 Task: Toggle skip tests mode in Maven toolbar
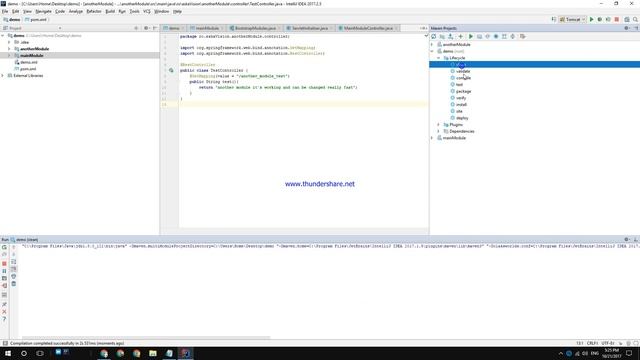(x=496, y=36)
